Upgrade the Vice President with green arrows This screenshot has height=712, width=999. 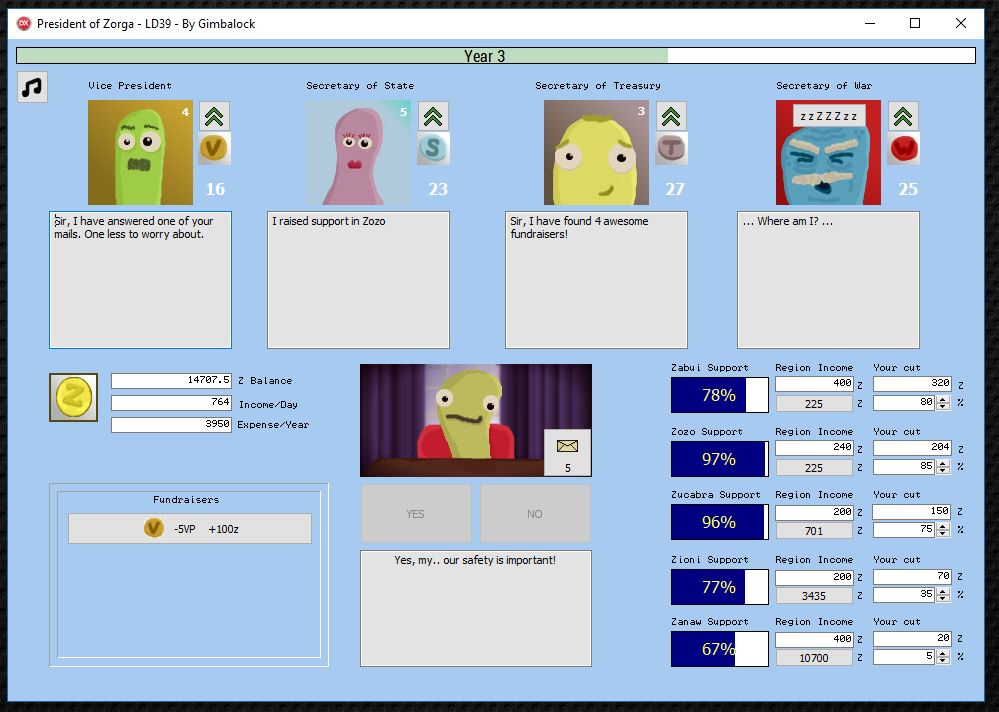click(214, 117)
